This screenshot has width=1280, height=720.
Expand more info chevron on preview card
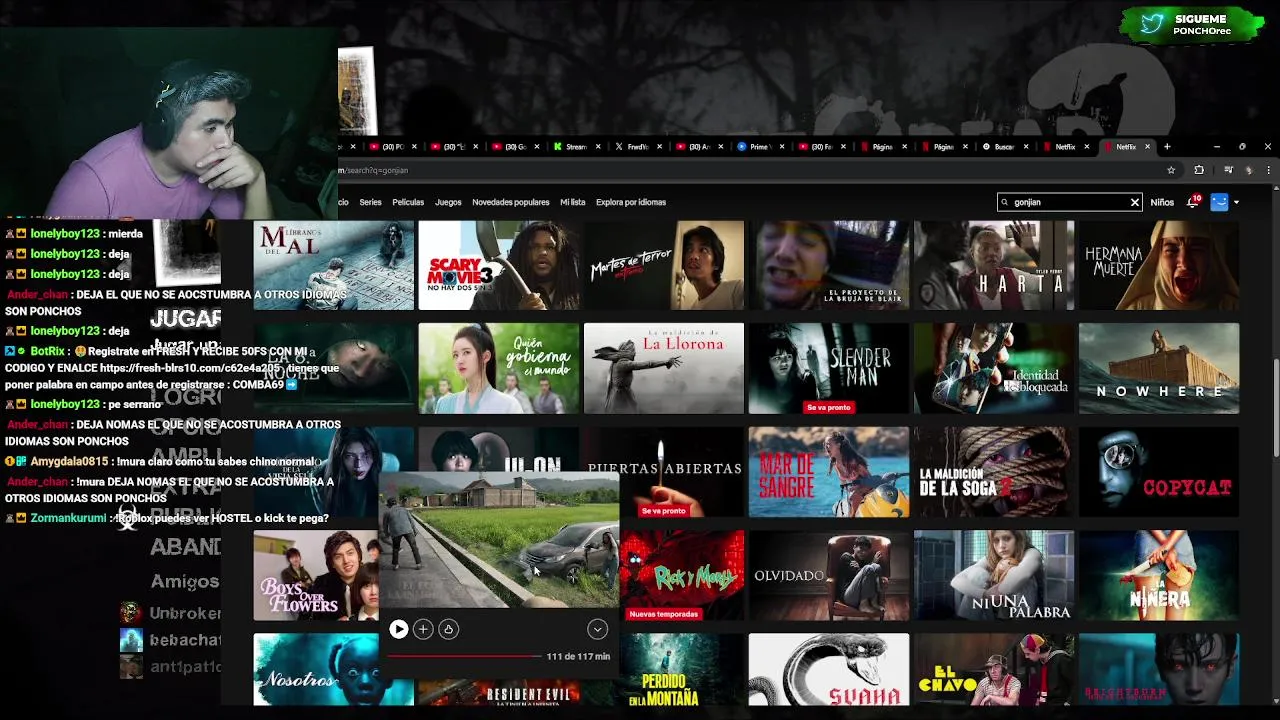coord(597,629)
